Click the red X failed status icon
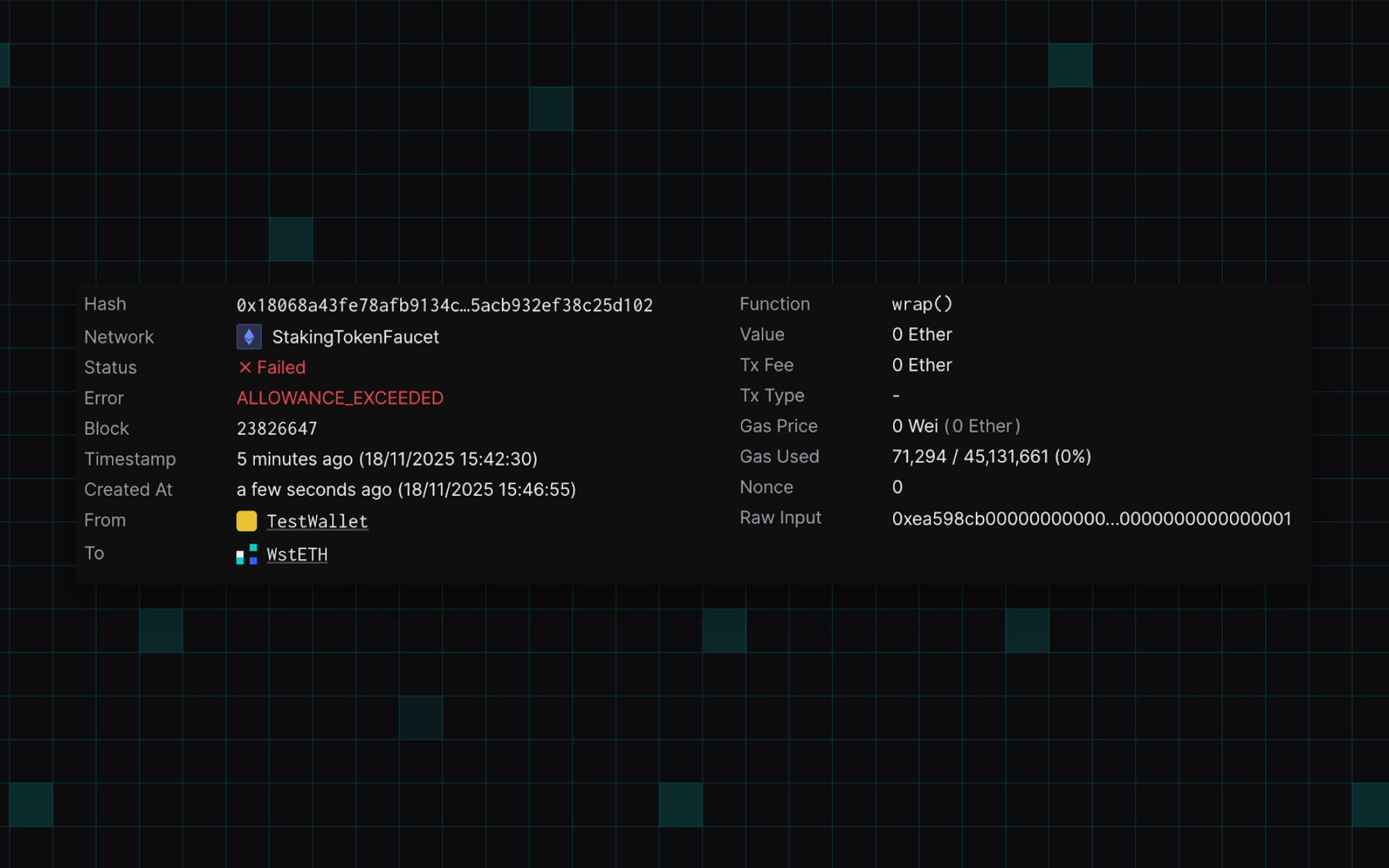The width and height of the screenshot is (1389, 868). pyautogui.click(x=244, y=367)
